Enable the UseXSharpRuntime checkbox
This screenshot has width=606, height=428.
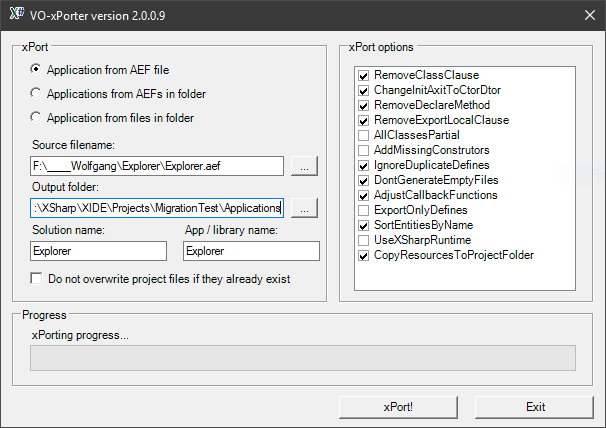pyautogui.click(x=364, y=240)
